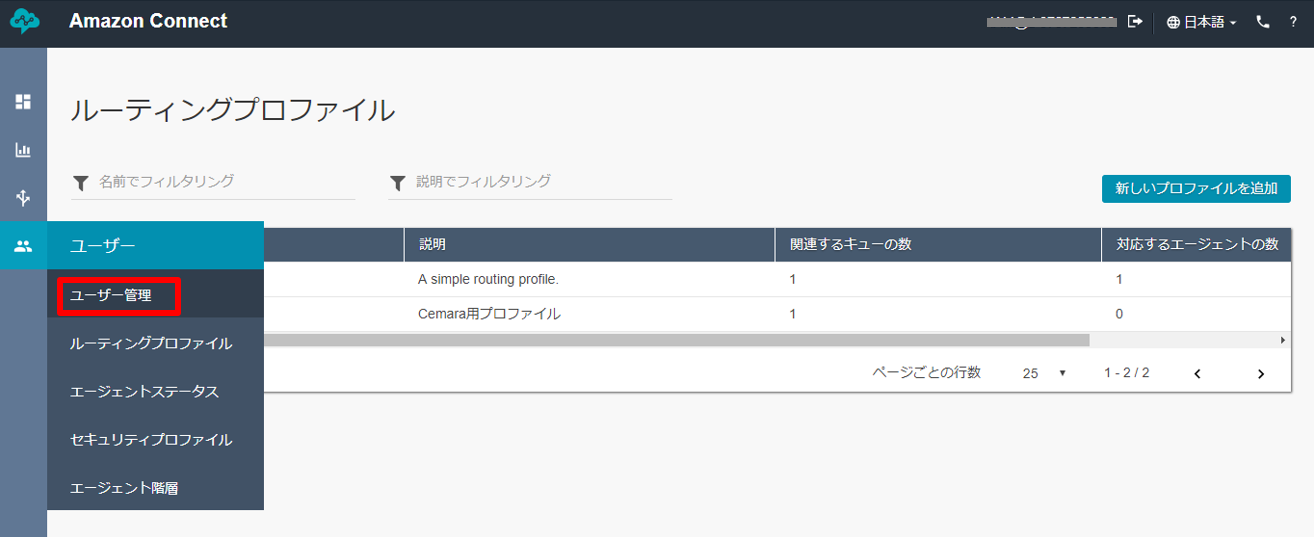This screenshot has width=1314, height=537.
Task: Click 新しいプロファイルを追加 button
Action: [1196, 188]
